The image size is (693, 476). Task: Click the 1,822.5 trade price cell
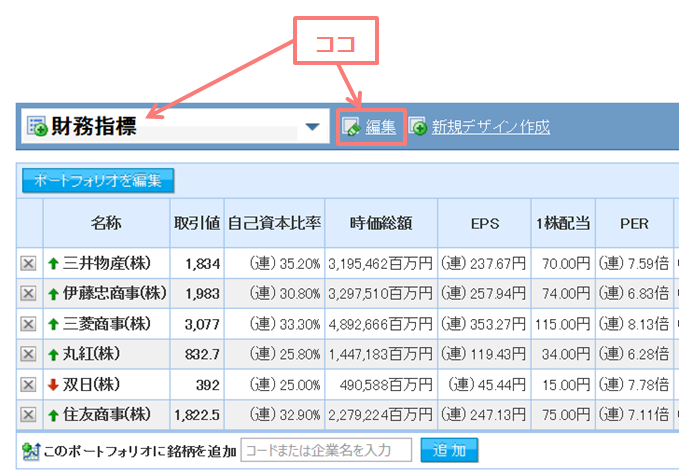click(197, 415)
